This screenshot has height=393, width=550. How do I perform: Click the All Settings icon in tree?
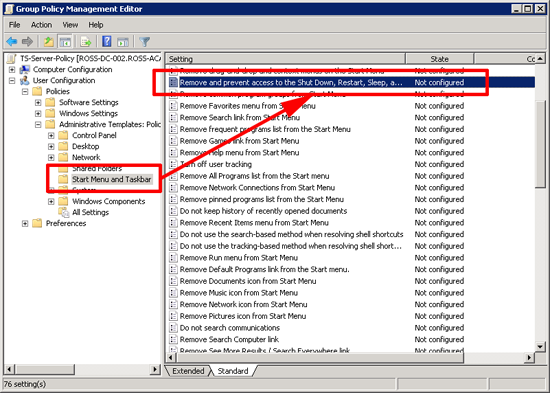point(63,212)
